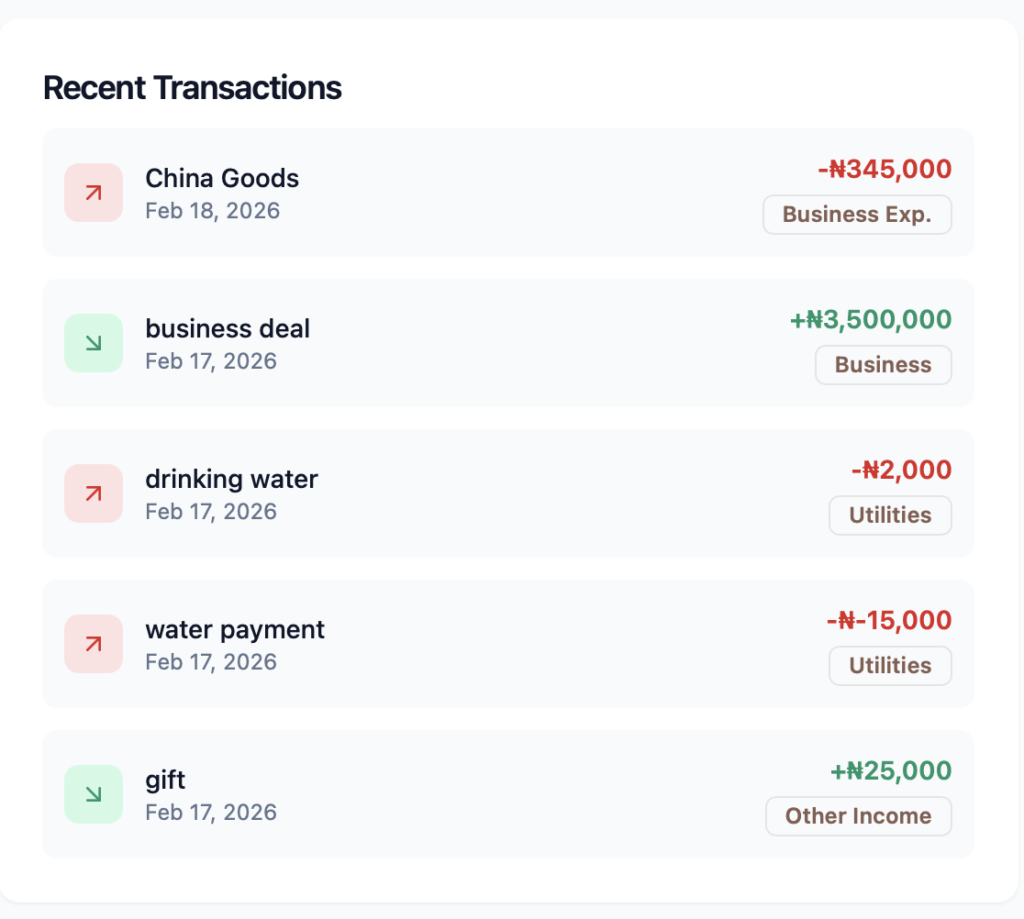Click Utilities tag on water payment

(x=890, y=666)
